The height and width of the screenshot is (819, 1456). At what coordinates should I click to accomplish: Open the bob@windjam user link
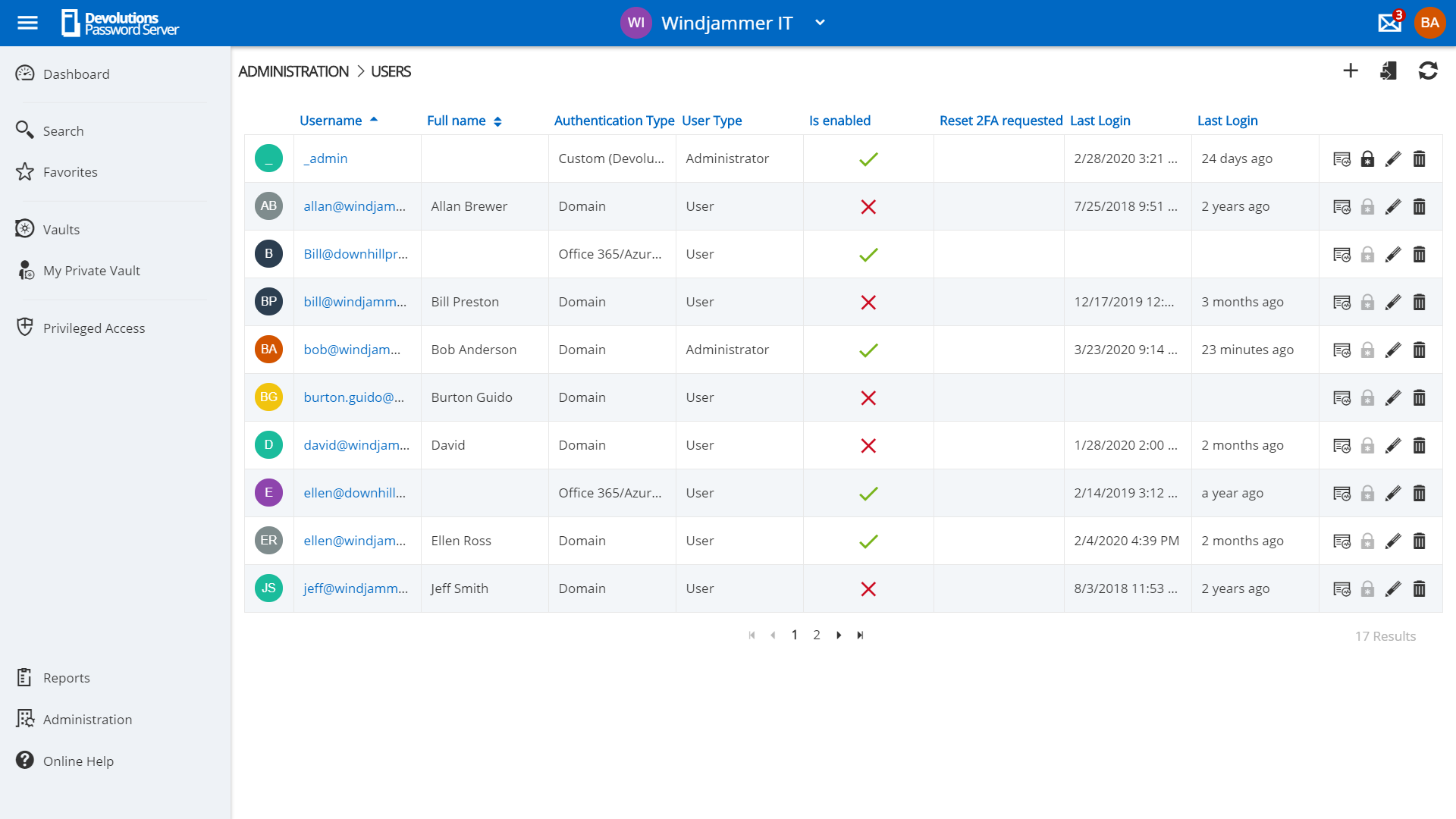click(352, 350)
